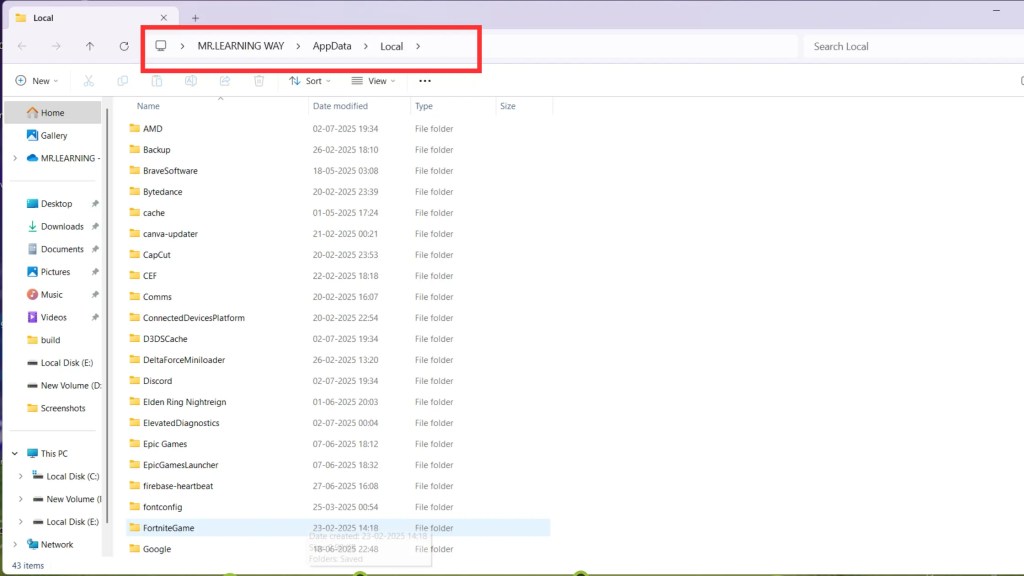Open Pictures quick access item
This screenshot has width=1024, height=576.
coord(55,272)
